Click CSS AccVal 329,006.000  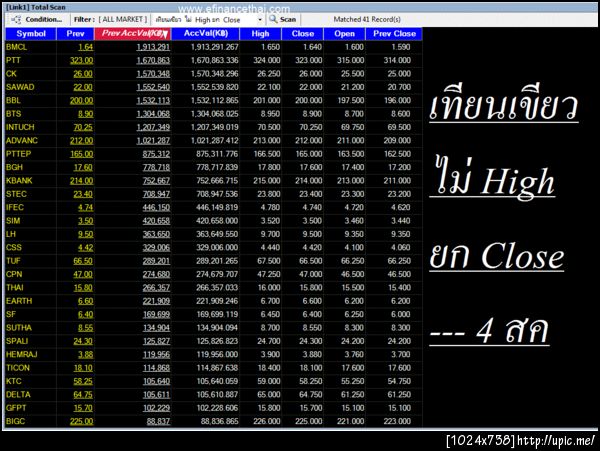[217, 248]
